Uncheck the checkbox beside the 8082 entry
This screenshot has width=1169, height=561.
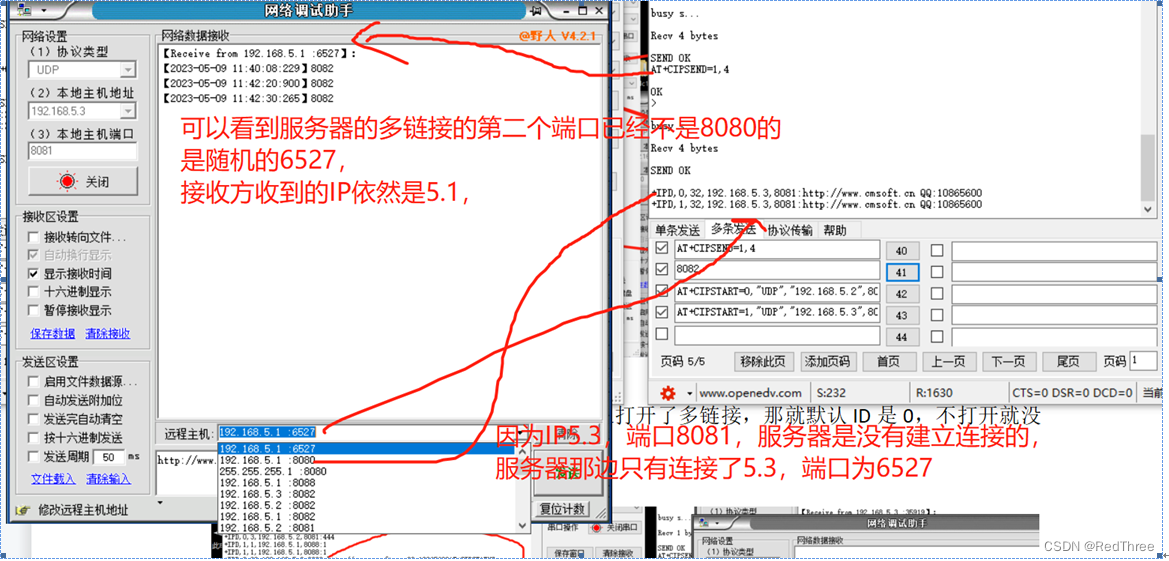point(661,270)
